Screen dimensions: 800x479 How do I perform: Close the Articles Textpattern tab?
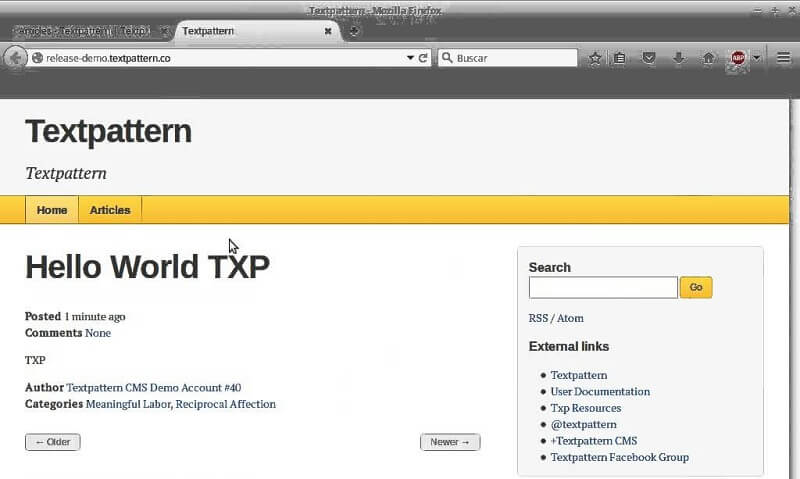point(164,31)
